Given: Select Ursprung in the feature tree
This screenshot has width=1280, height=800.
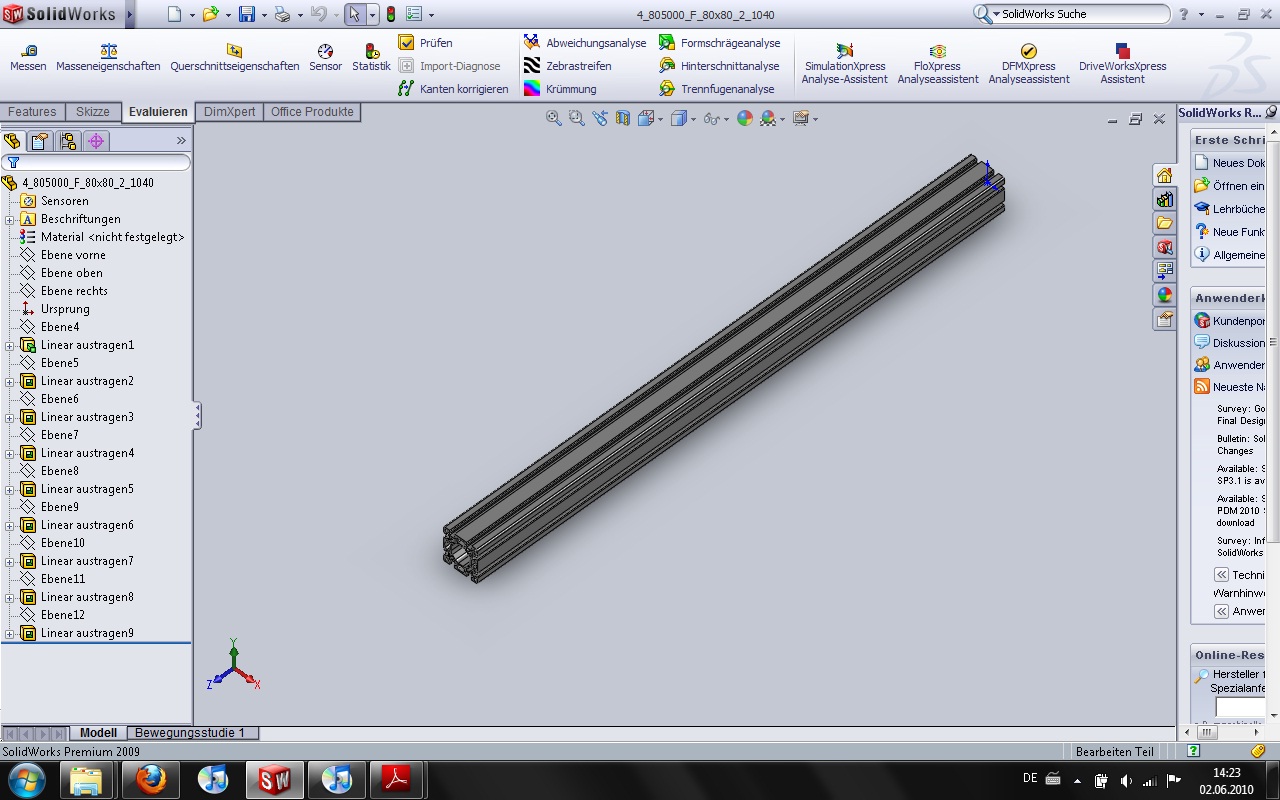Looking at the screenshot, I should point(65,309).
